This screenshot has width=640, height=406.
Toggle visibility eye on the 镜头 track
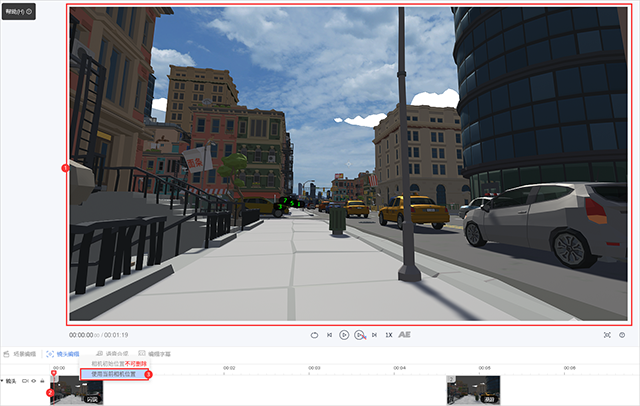coord(33,381)
